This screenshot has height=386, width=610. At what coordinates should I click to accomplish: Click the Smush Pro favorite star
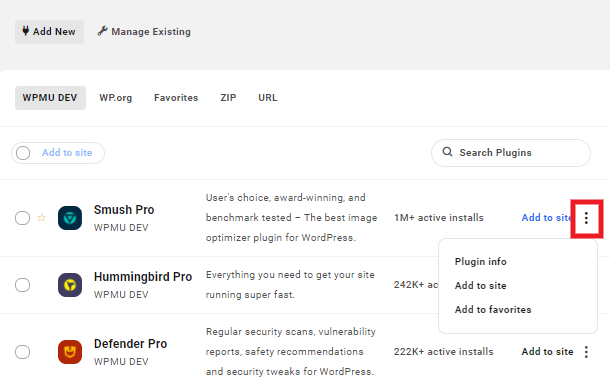click(42, 218)
